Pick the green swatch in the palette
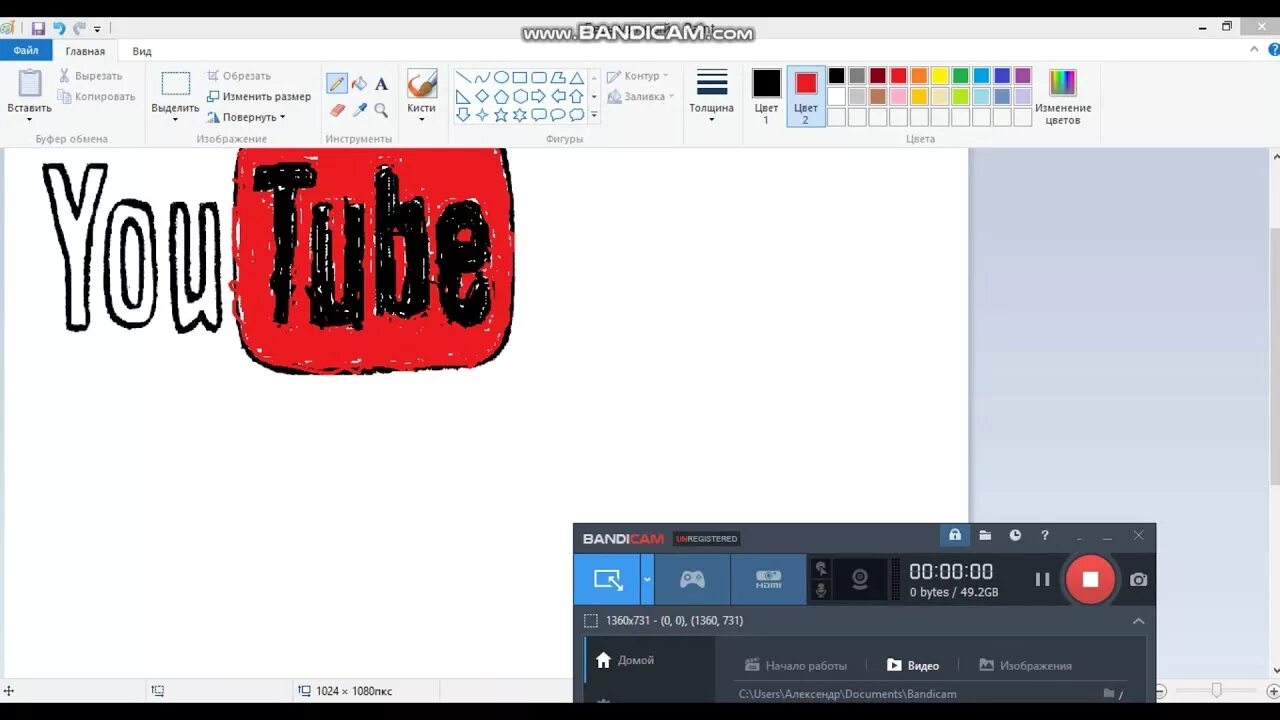The height and width of the screenshot is (720, 1280). (x=961, y=76)
